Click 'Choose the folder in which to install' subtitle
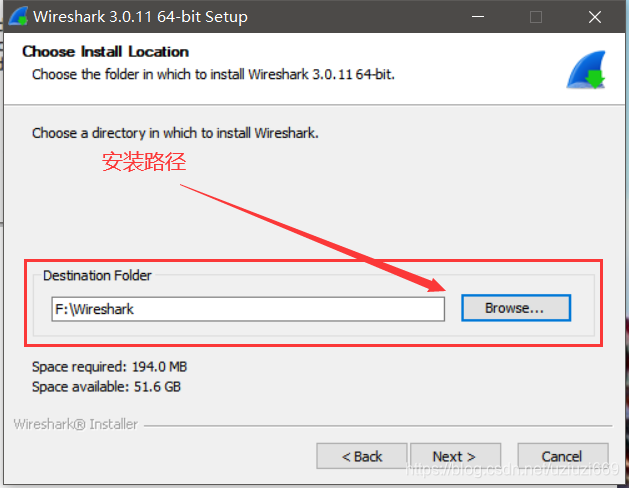This screenshot has width=629, height=488. (x=213, y=75)
